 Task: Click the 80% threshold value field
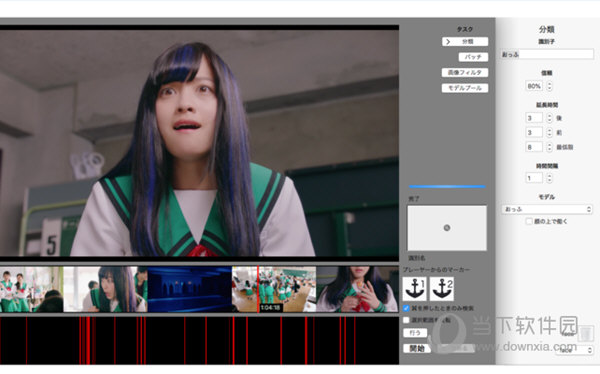[x=534, y=86]
